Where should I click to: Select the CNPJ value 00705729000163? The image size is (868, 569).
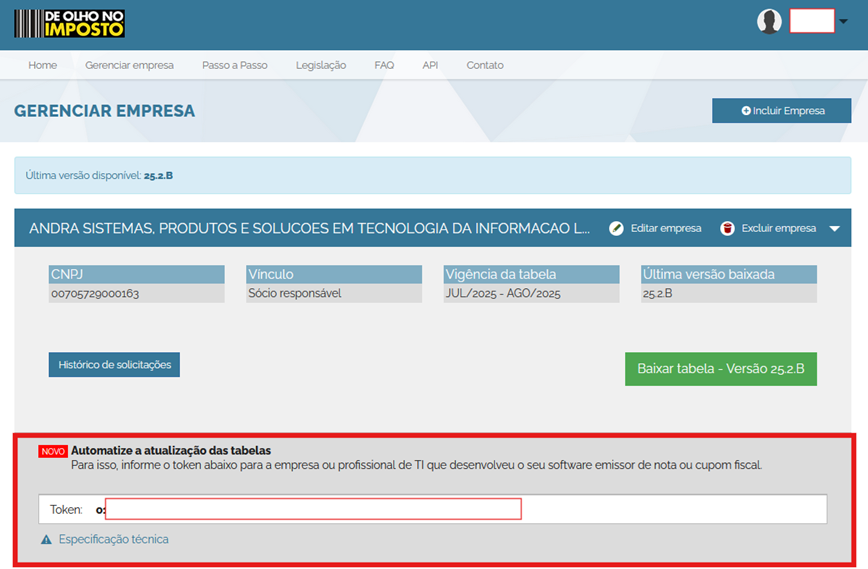(95, 293)
